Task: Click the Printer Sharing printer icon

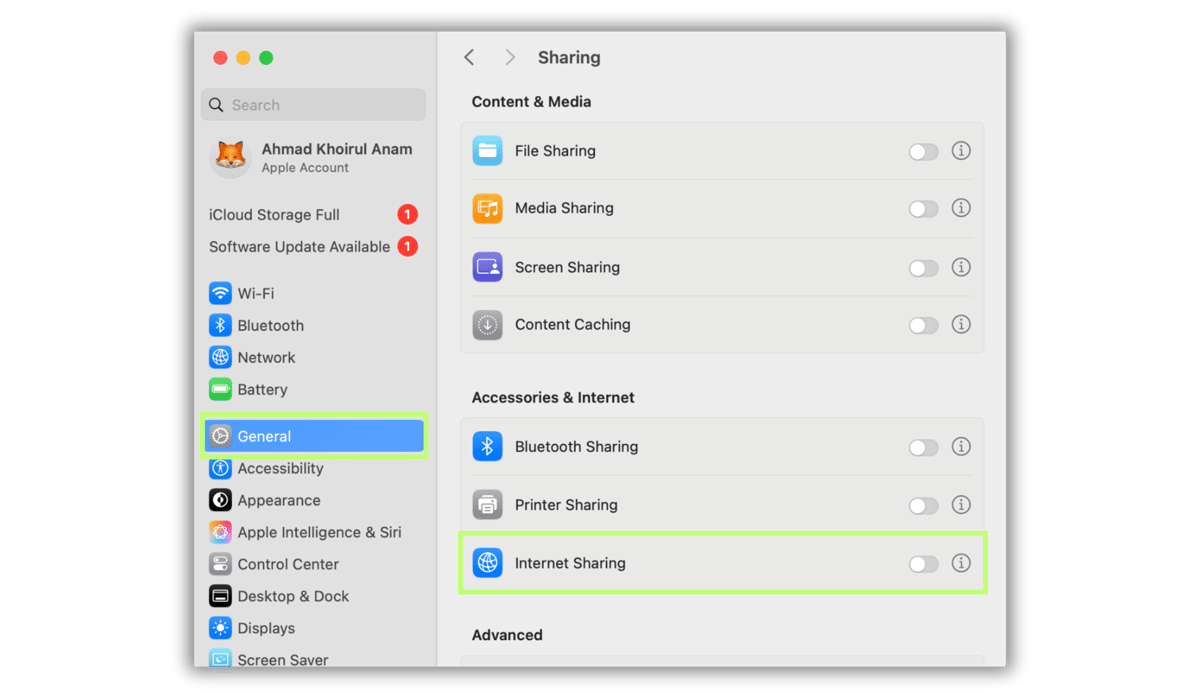Action: (487, 505)
